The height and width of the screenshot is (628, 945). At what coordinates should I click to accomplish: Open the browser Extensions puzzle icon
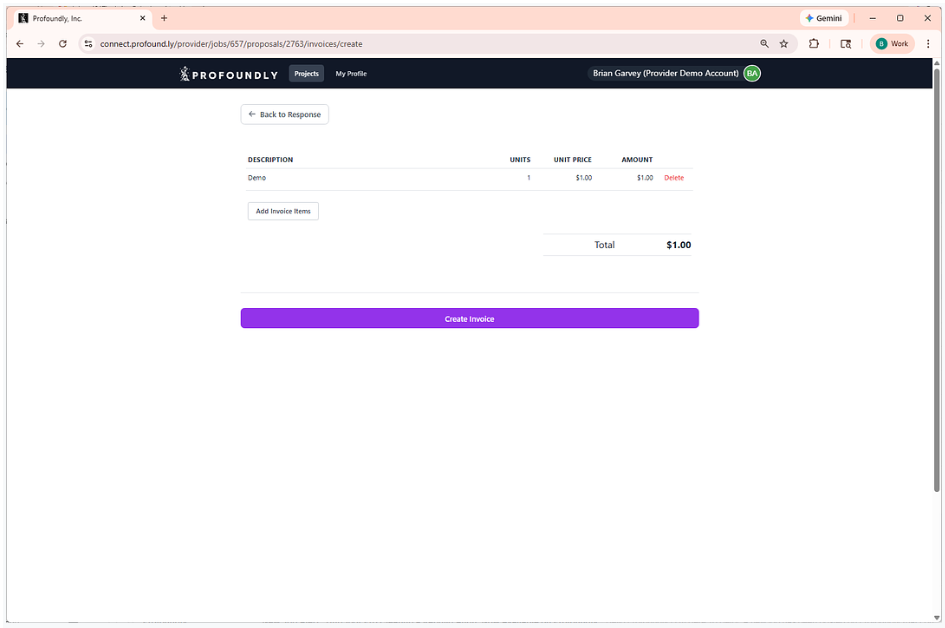click(x=814, y=44)
